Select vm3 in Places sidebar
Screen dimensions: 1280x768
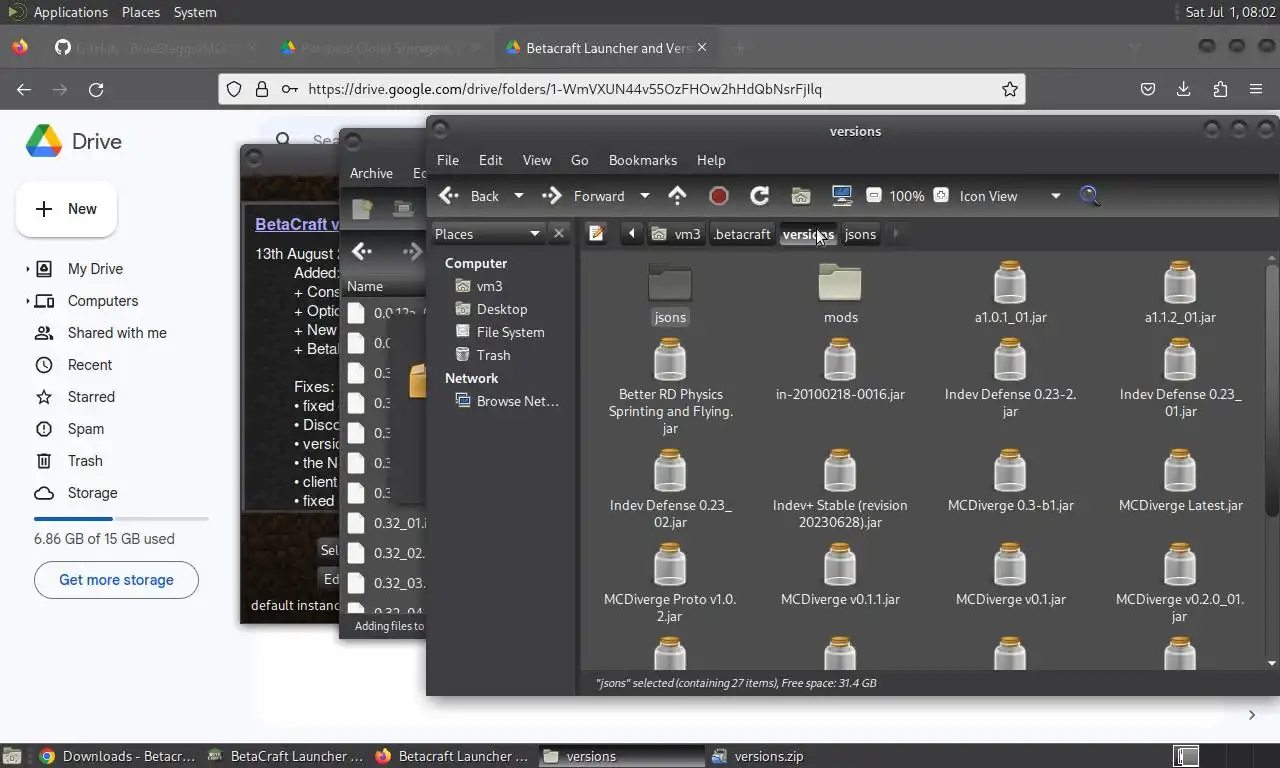point(489,286)
